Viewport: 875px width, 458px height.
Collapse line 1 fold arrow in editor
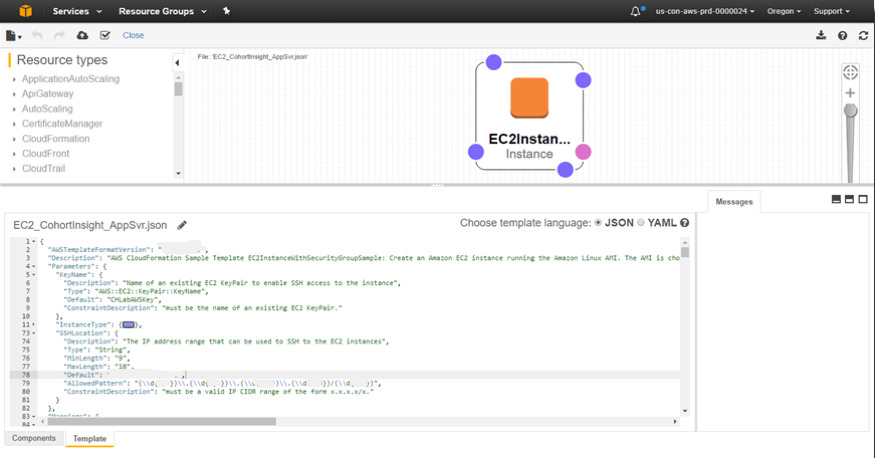point(34,242)
